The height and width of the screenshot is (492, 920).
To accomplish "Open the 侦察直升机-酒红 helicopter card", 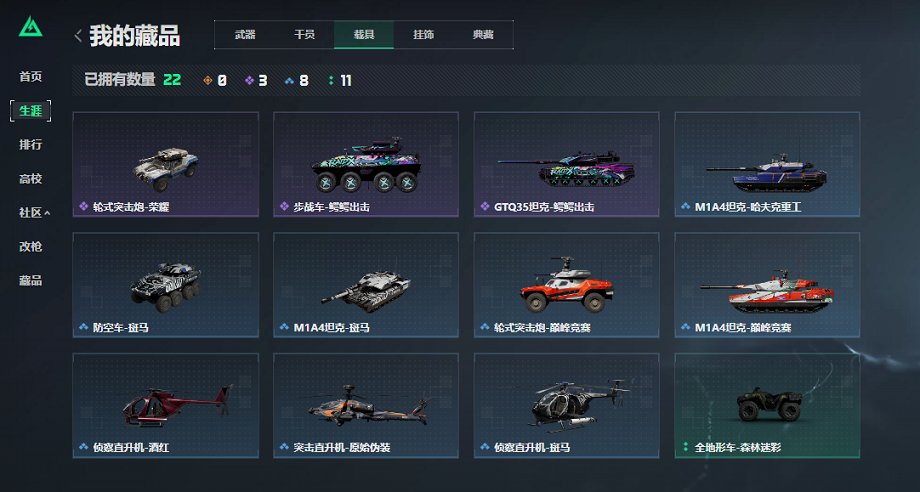I will tap(165, 405).
